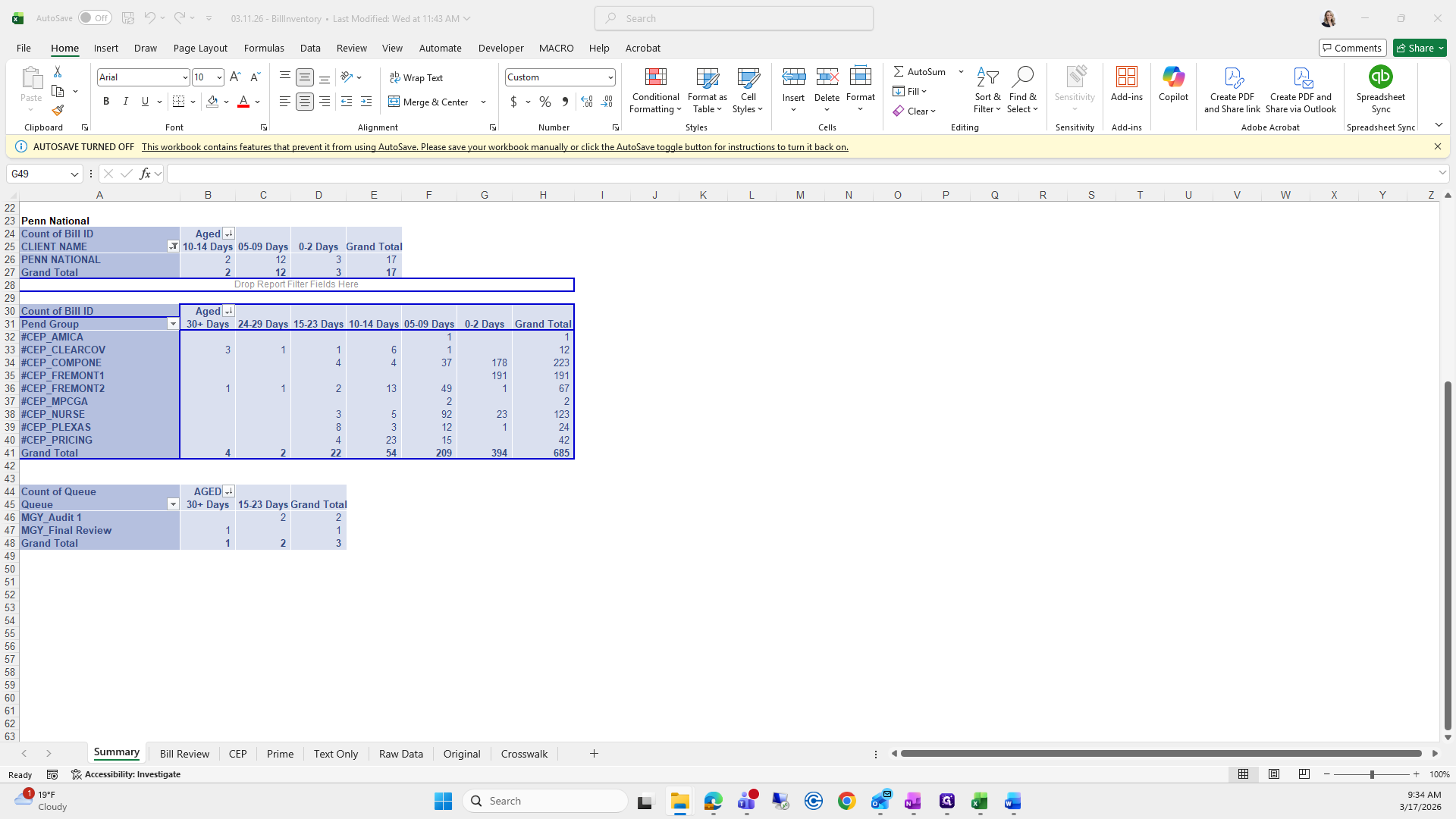Click the Merge & Center button
Viewport: 1456px width, 819px height.
tap(429, 102)
